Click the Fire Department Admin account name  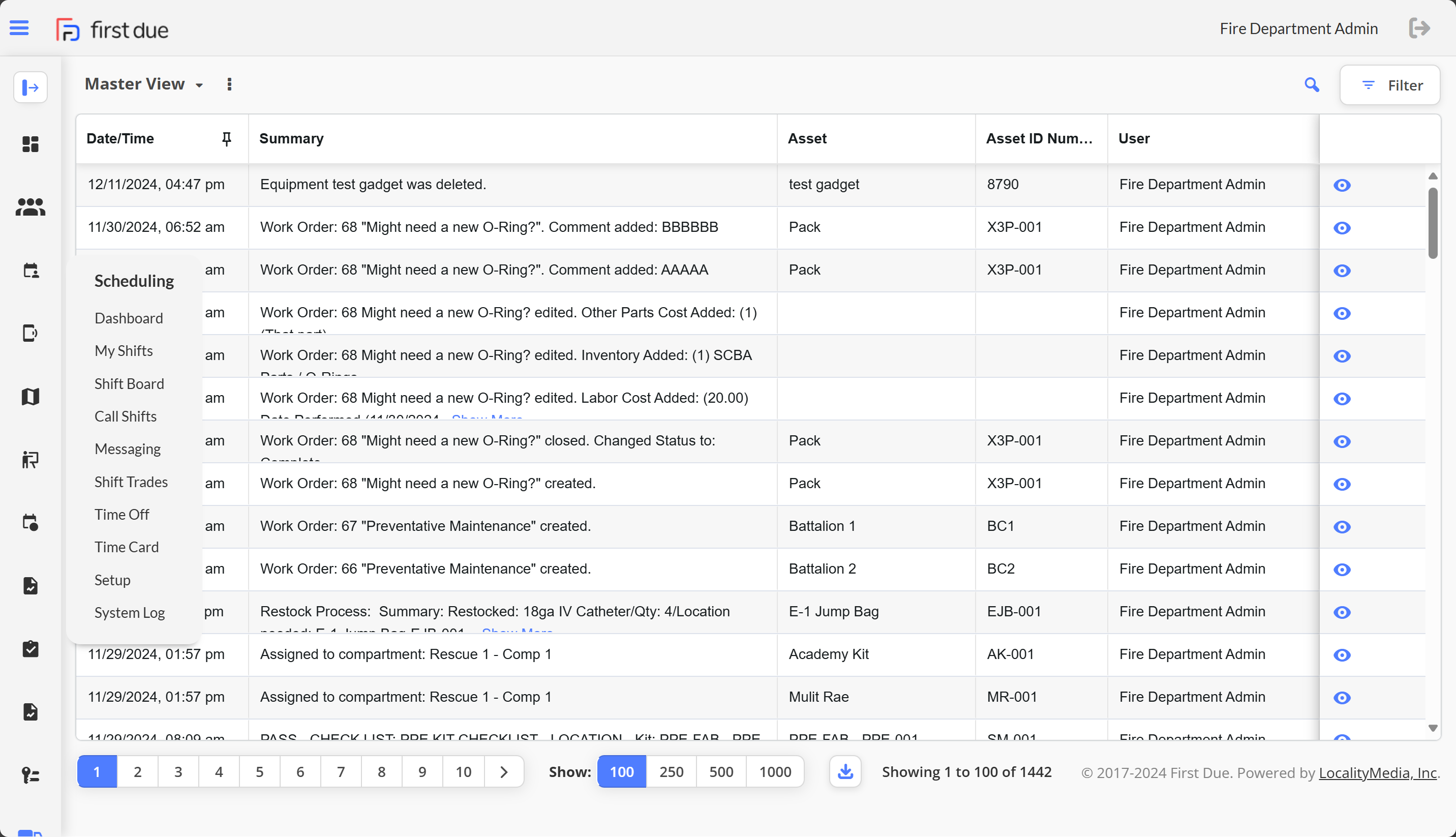1298,28
